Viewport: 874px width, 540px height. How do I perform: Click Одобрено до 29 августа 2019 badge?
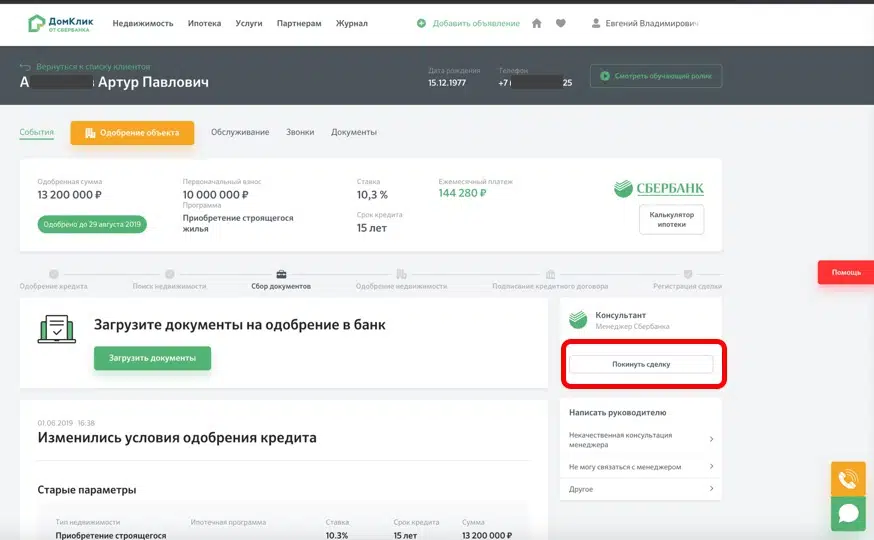click(x=92, y=224)
